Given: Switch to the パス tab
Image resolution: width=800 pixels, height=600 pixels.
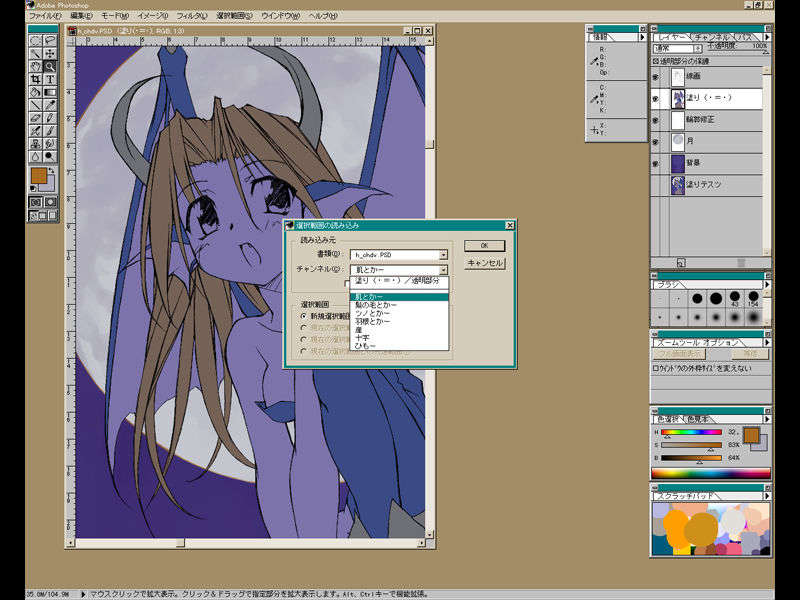Looking at the screenshot, I should click(745, 37).
